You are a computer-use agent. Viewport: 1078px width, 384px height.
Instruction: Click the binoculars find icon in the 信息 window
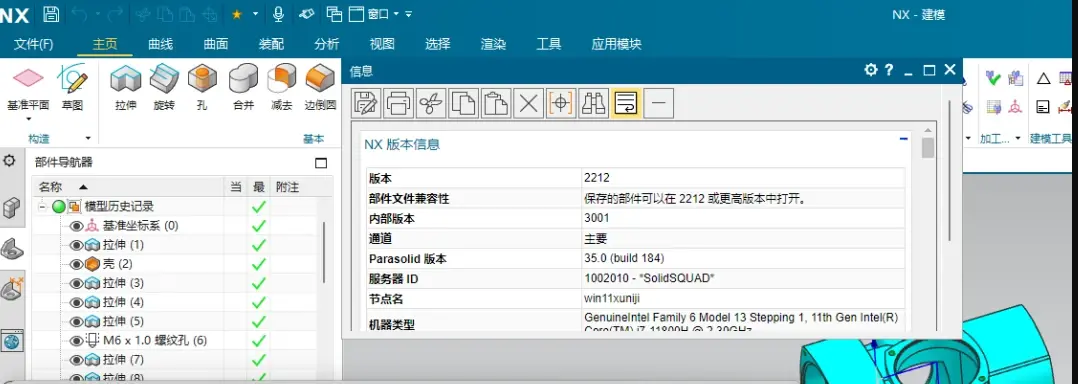593,104
